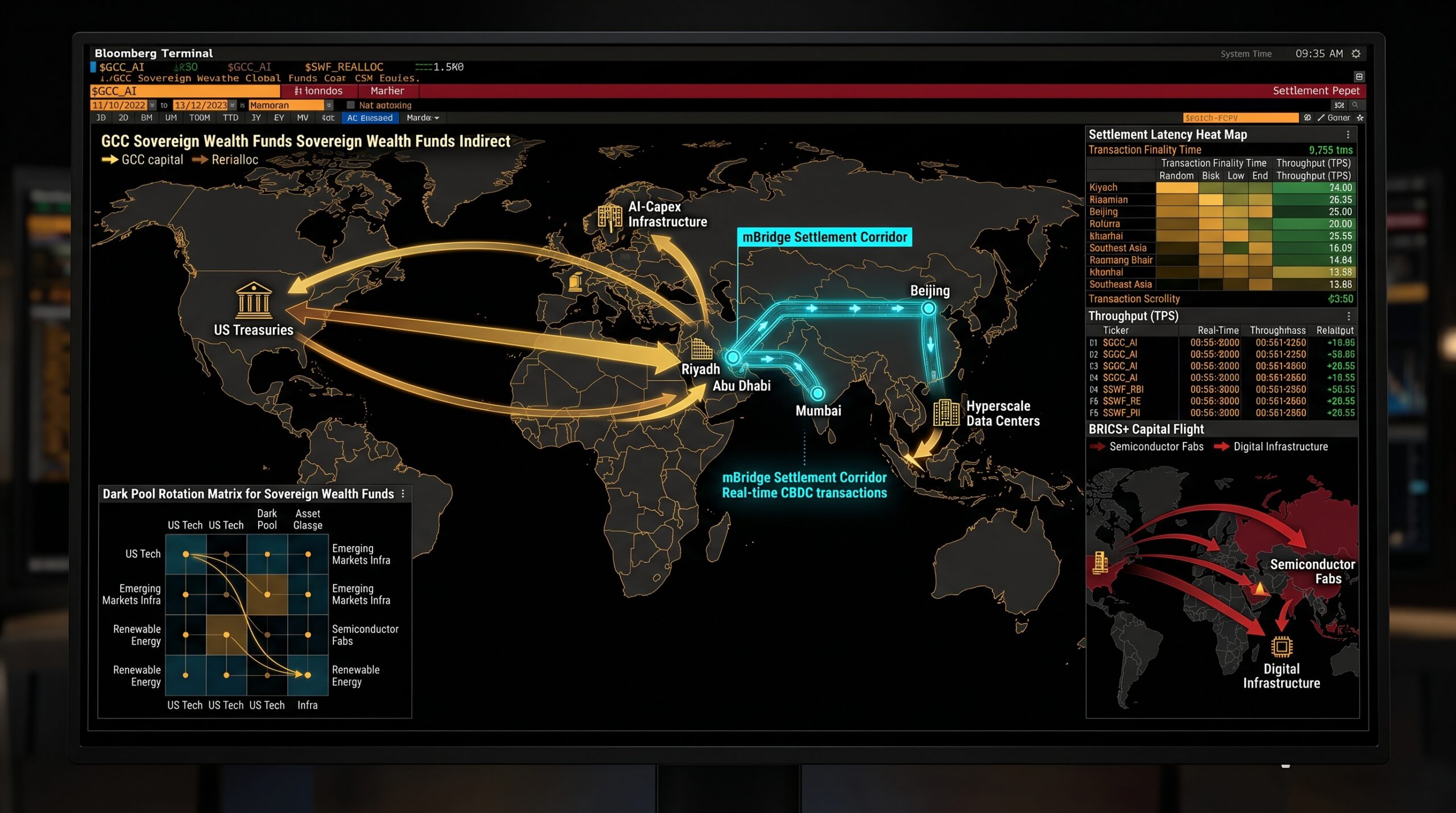Viewport: 1456px width, 813px height.
Task: Click the $PGICH-FCPV input field
Action: (1241, 118)
